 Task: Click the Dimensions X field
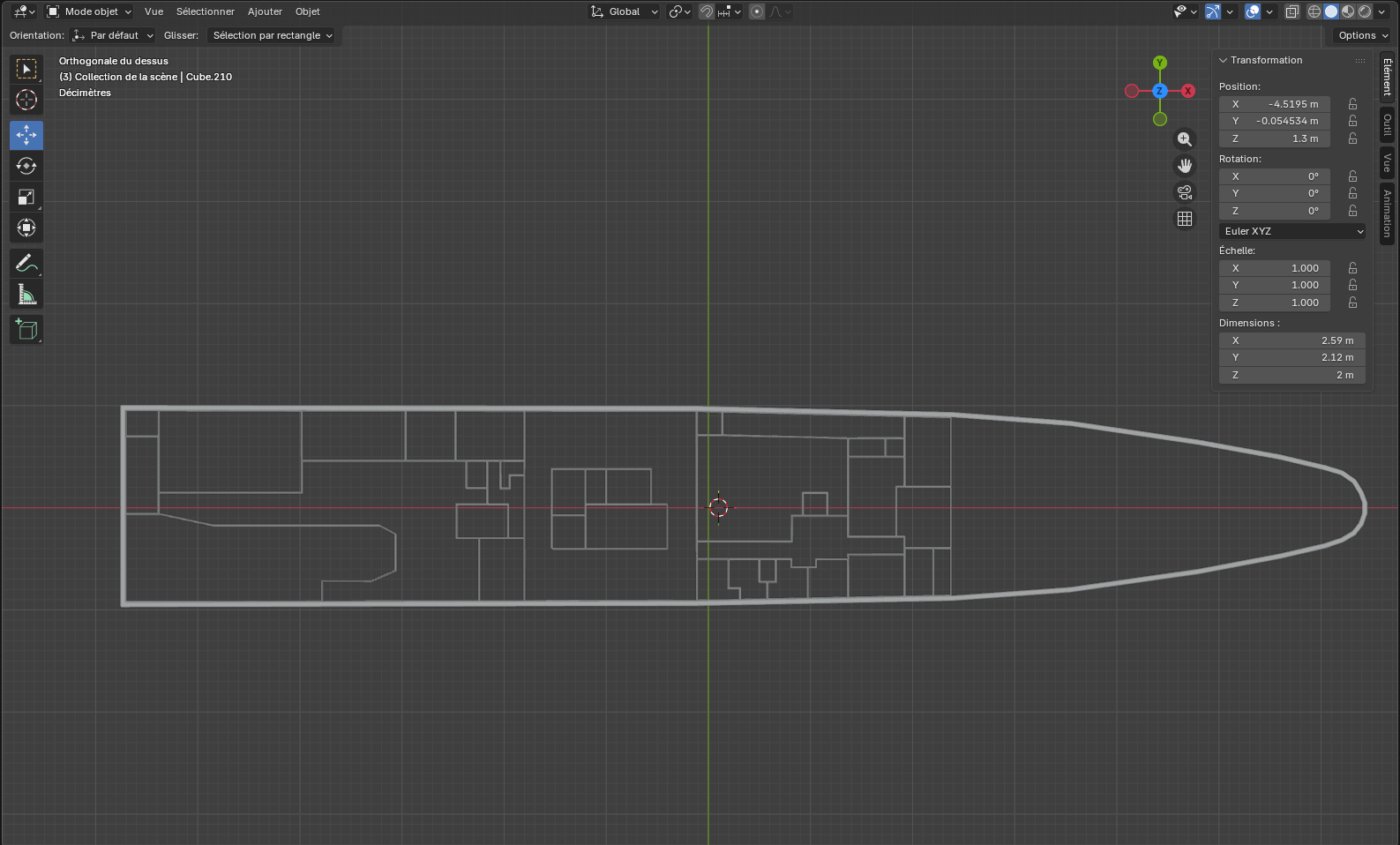tap(1292, 340)
